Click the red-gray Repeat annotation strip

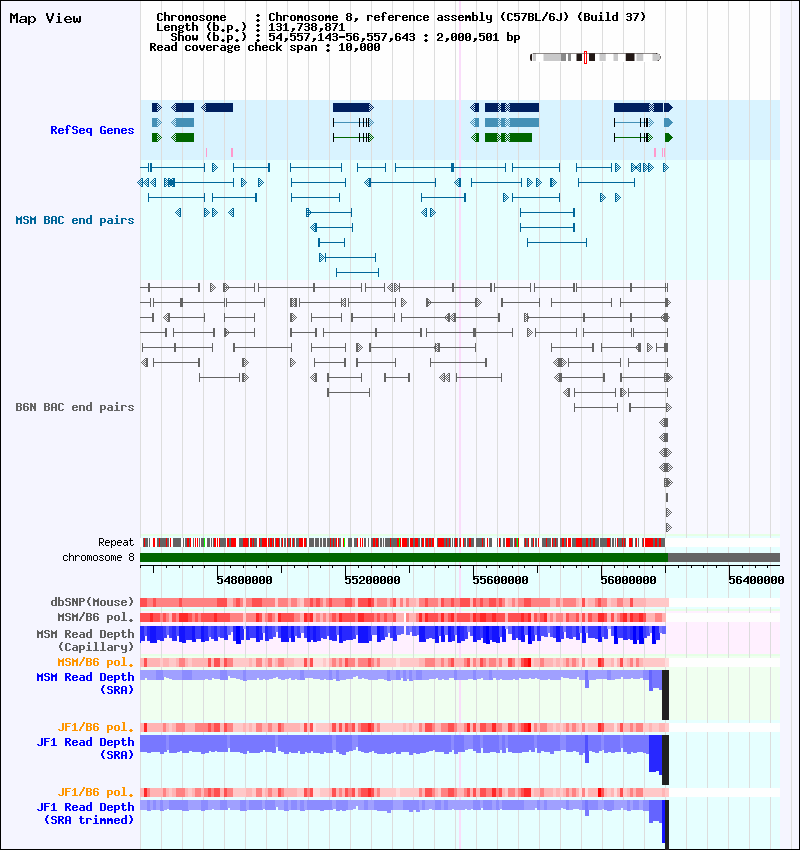coord(404,542)
